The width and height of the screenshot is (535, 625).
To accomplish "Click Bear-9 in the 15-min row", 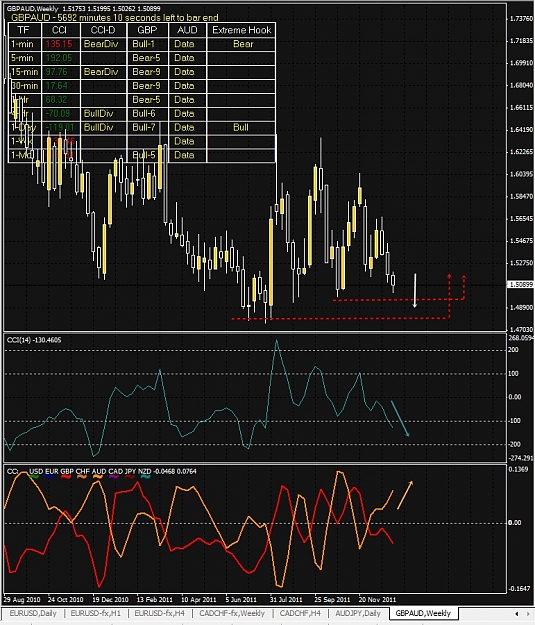I will (x=146, y=72).
